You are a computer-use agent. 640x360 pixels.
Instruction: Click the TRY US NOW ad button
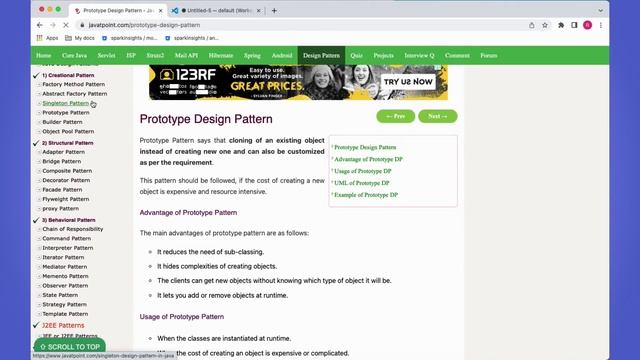[x=408, y=82]
